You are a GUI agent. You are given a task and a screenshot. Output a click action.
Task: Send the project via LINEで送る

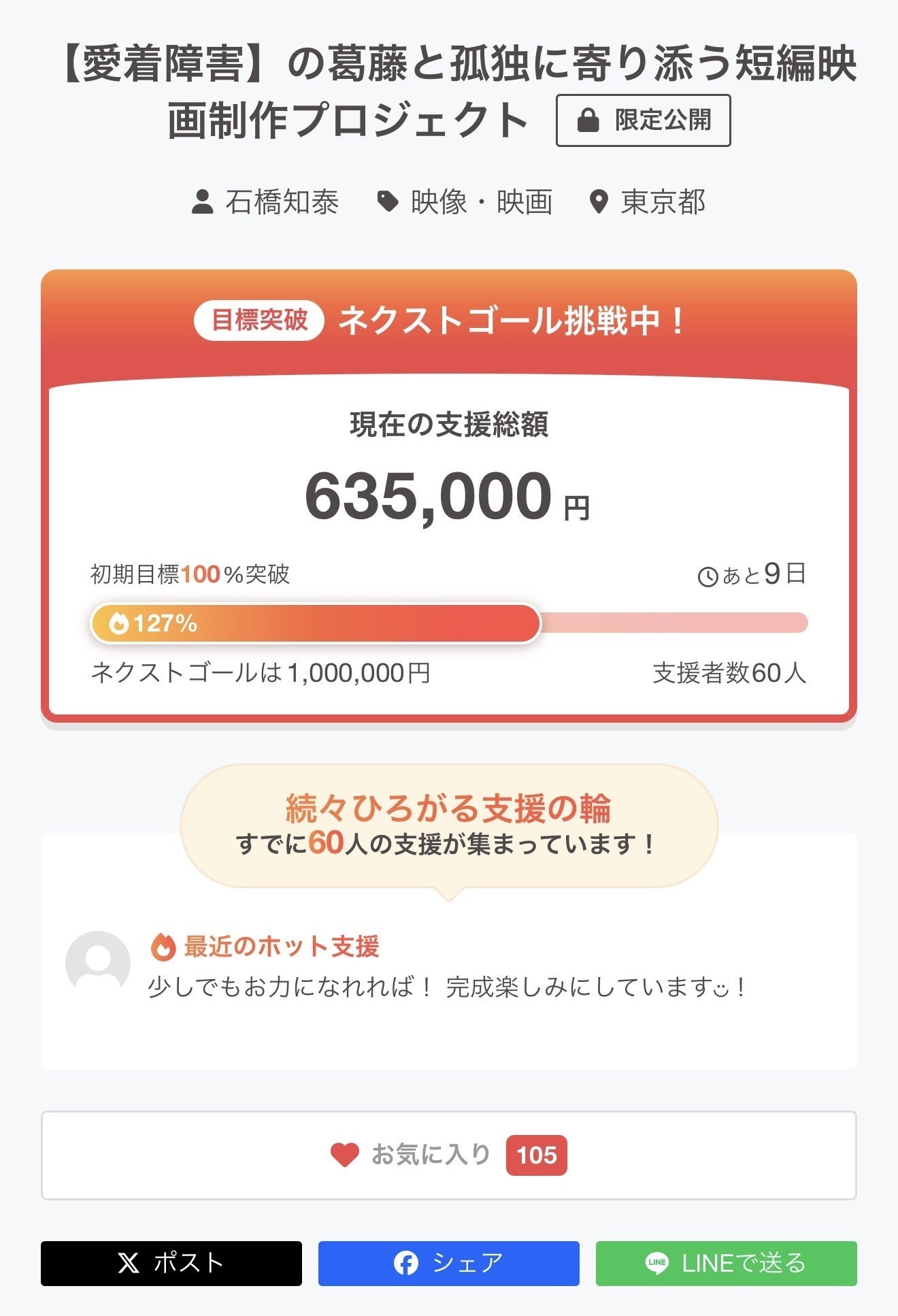(726, 1264)
